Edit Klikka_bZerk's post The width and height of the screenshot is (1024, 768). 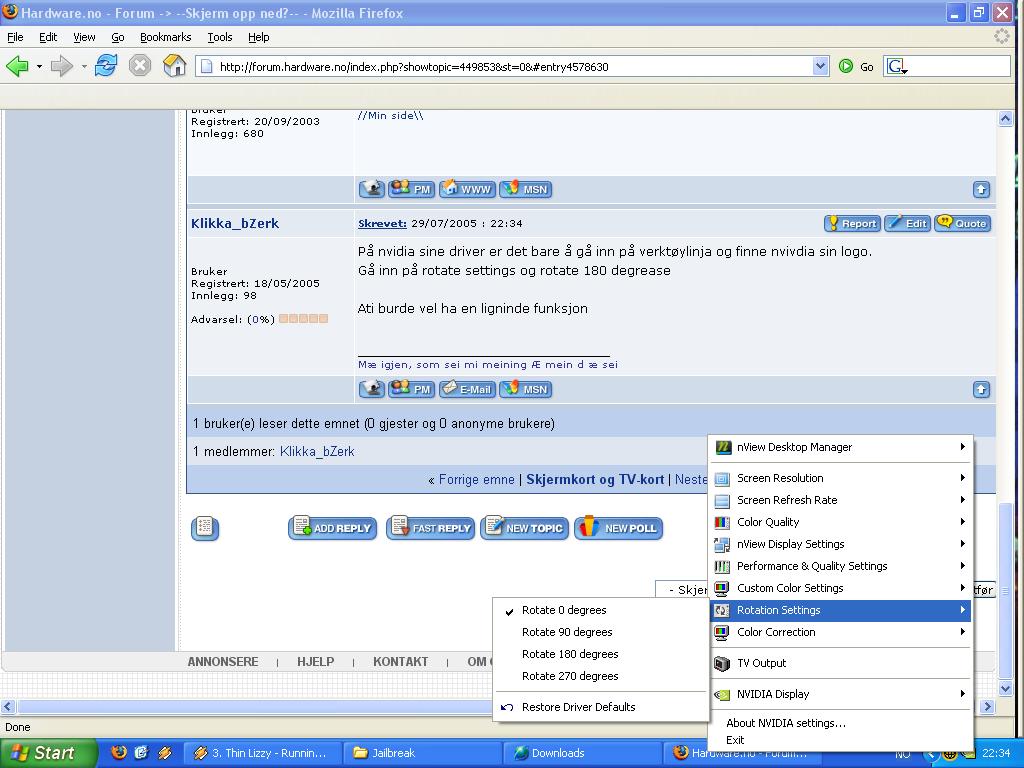[x=908, y=223]
